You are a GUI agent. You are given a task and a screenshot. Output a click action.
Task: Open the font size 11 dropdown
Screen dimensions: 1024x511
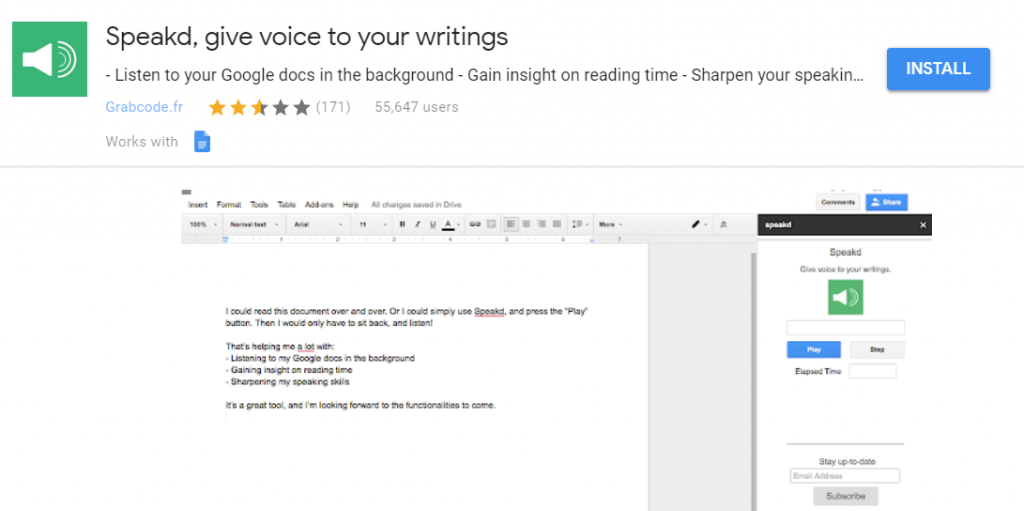pyautogui.click(x=372, y=224)
